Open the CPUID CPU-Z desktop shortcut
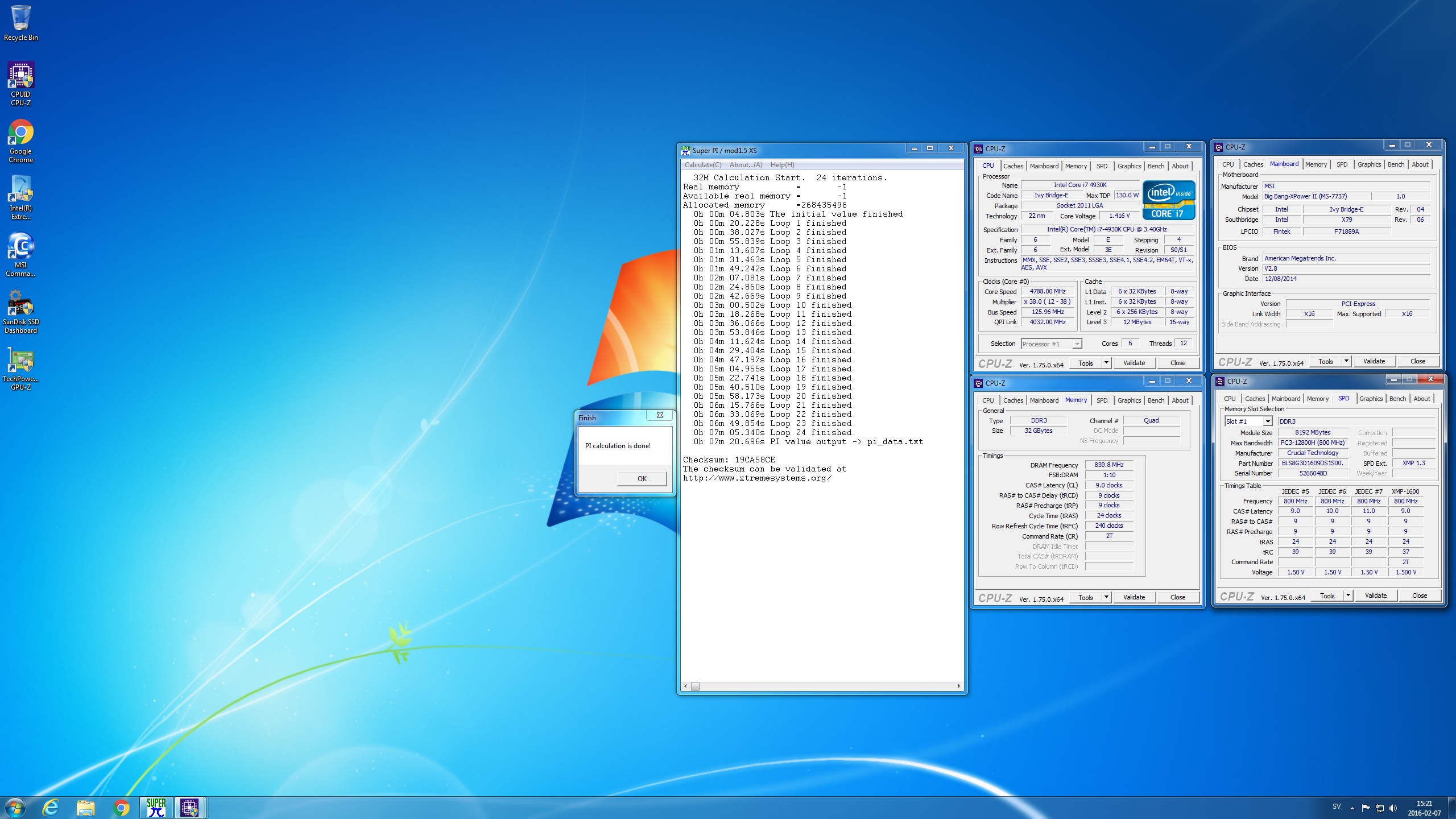The width and height of the screenshot is (1456, 819). [x=21, y=84]
